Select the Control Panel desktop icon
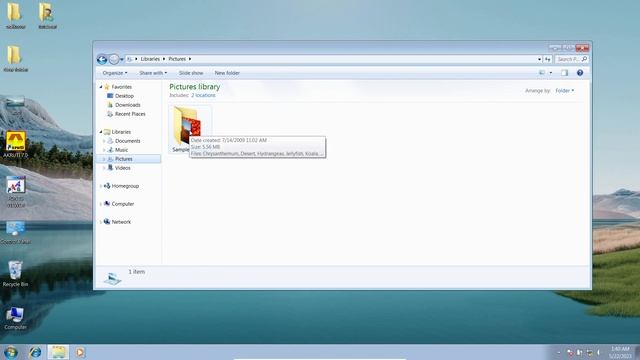640x360 pixels. [x=16, y=233]
